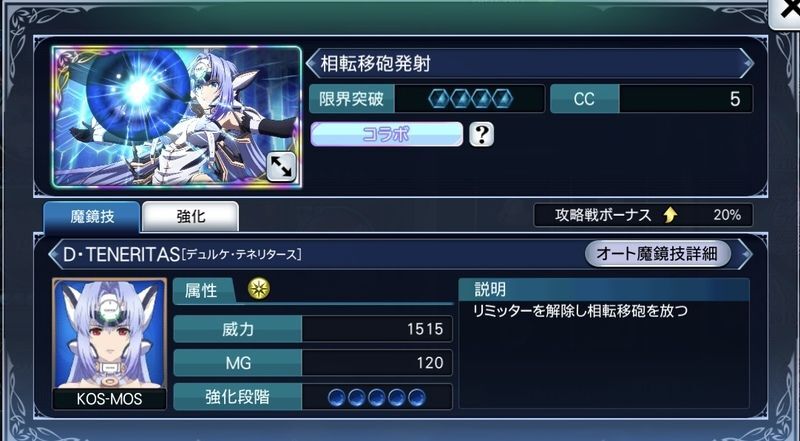Click the 相転移砲発射 card artwork

pos(177,117)
